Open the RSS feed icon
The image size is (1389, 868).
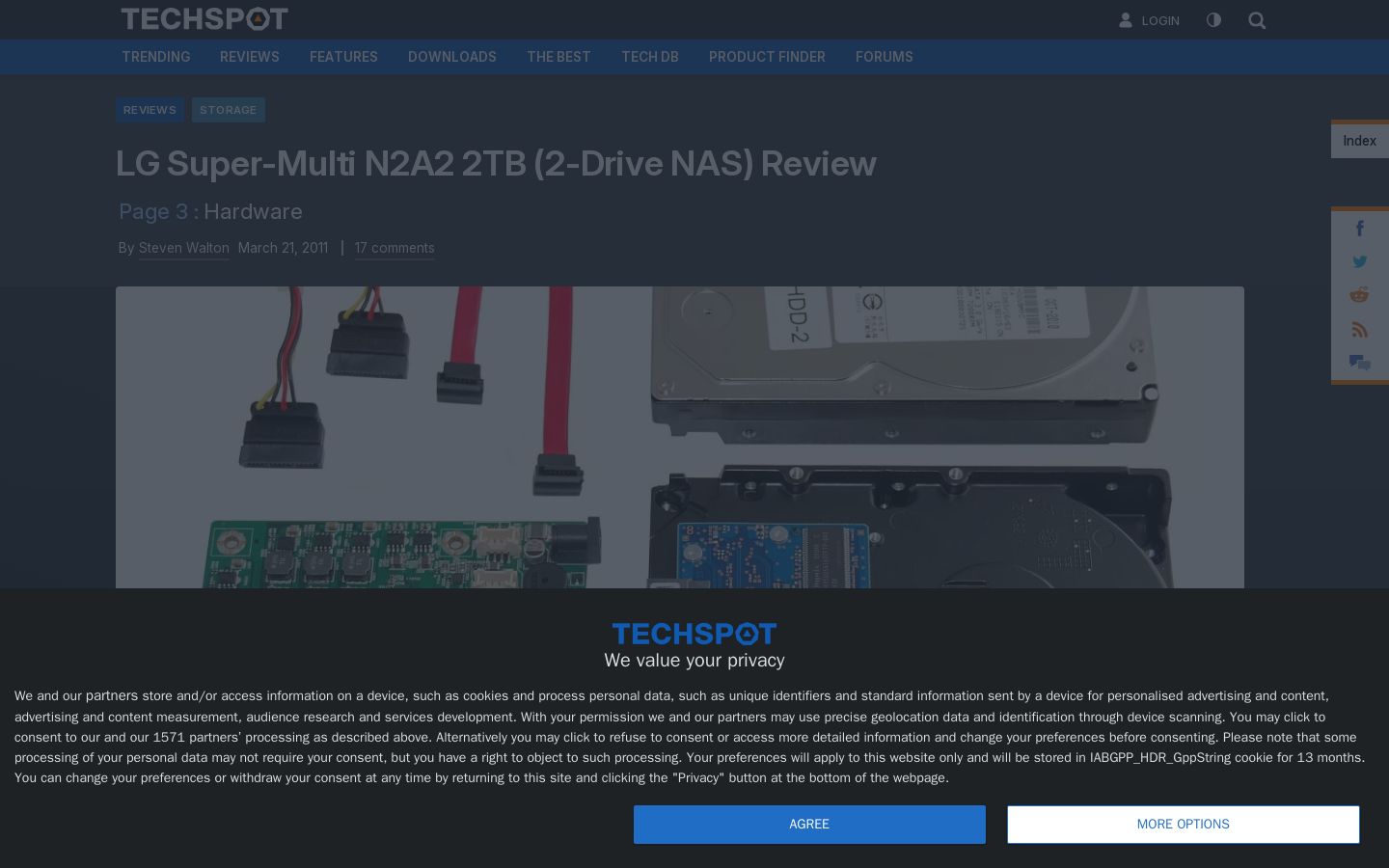point(1360,329)
